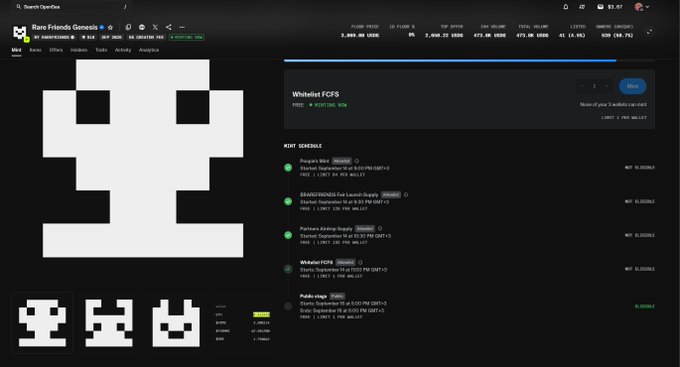Image resolution: width=680 pixels, height=367 pixels.
Task: Click the blue verified badge
Action: [x=102, y=27]
